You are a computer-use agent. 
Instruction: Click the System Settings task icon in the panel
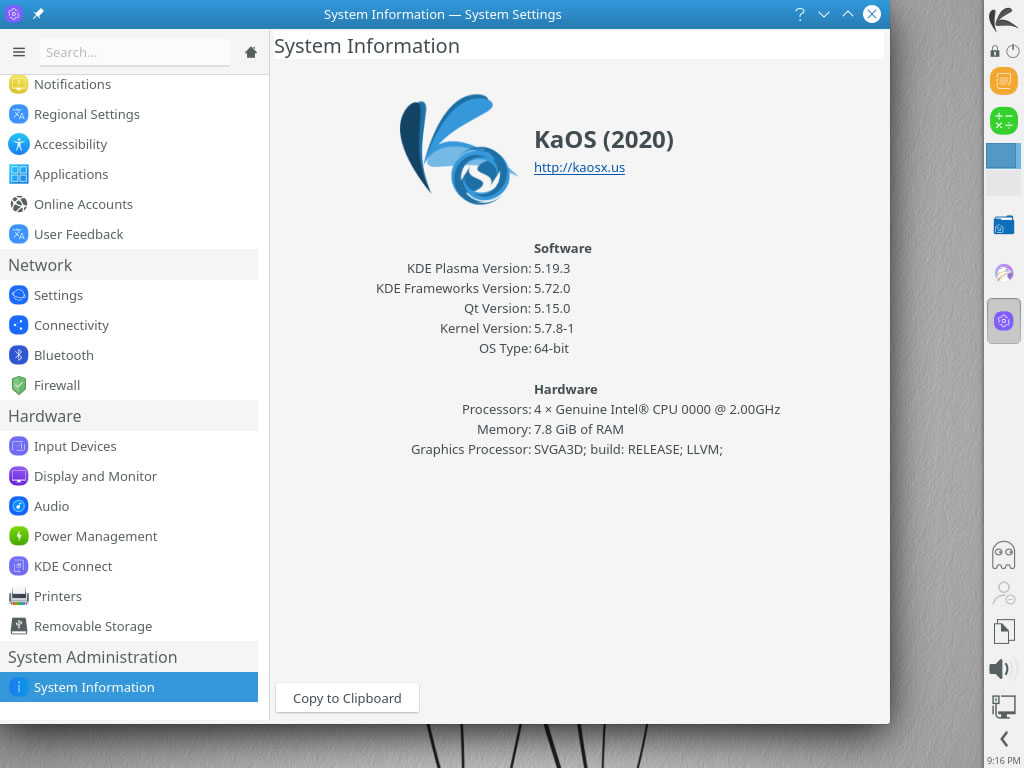pyautogui.click(x=1004, y=321)
